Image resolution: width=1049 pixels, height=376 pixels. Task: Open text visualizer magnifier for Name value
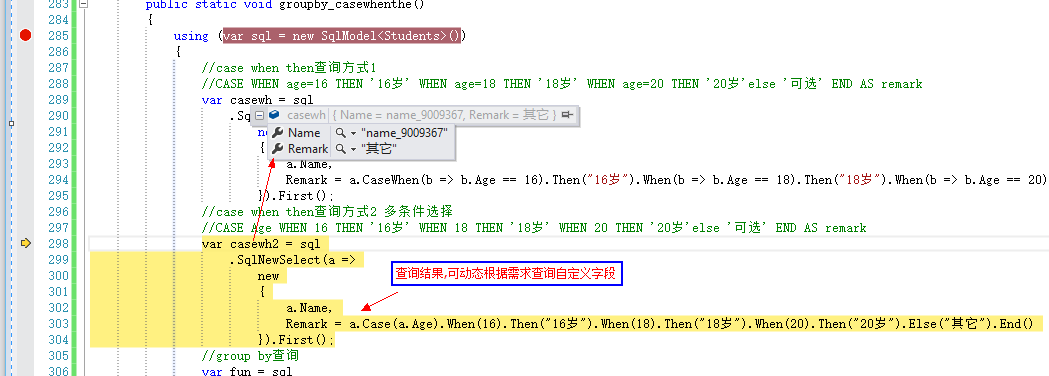[341, 132]
